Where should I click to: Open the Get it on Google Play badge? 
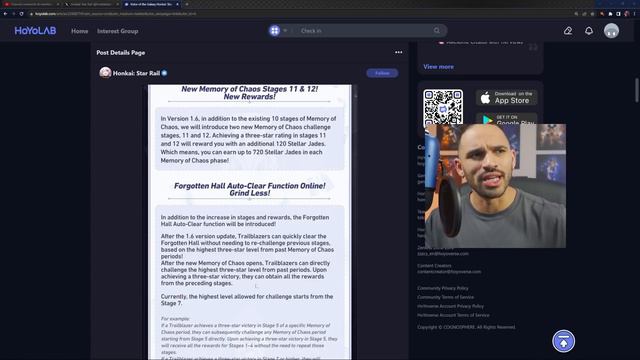[x=506, y=119]
